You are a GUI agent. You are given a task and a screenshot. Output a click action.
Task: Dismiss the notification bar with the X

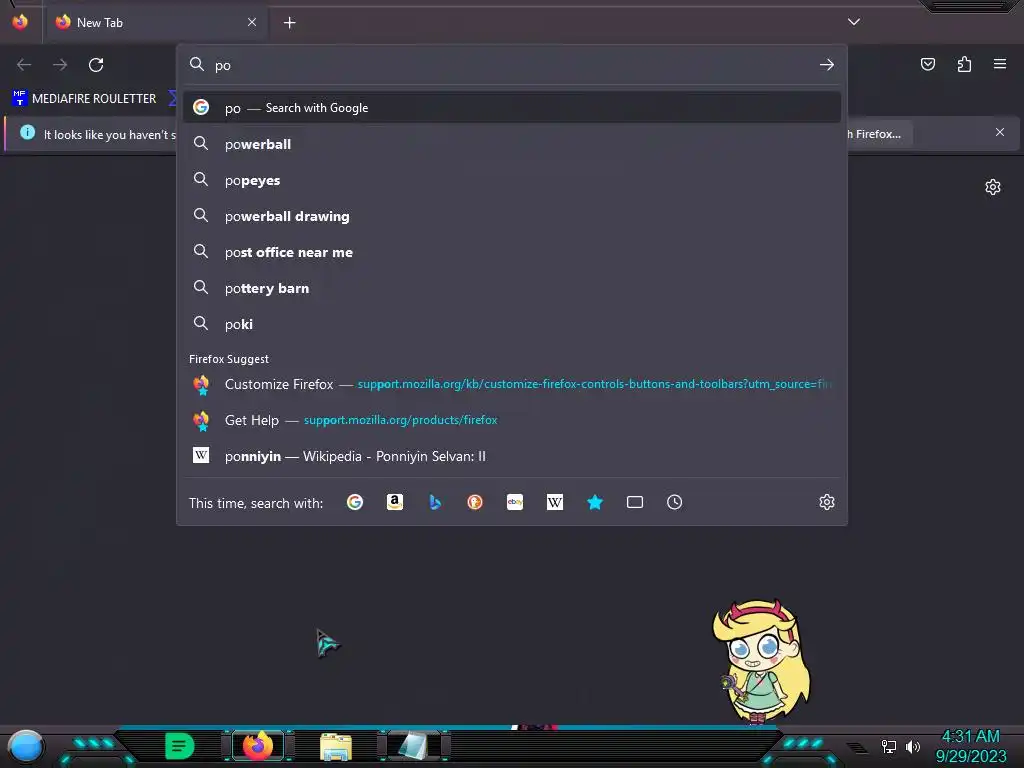pos(1000,133)
